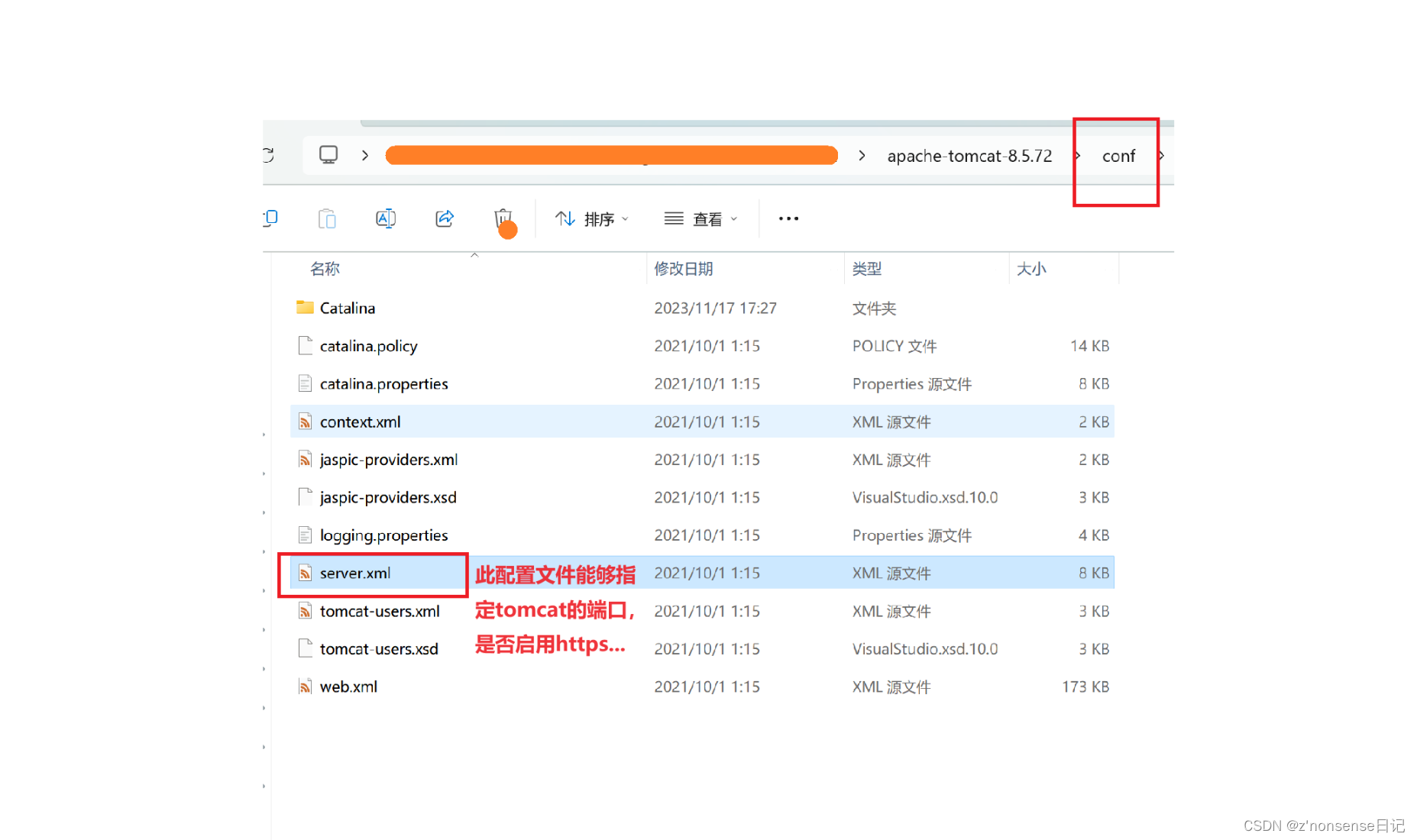Click the XML icon beside tomcat-users.xml

(x=305, y=611)
